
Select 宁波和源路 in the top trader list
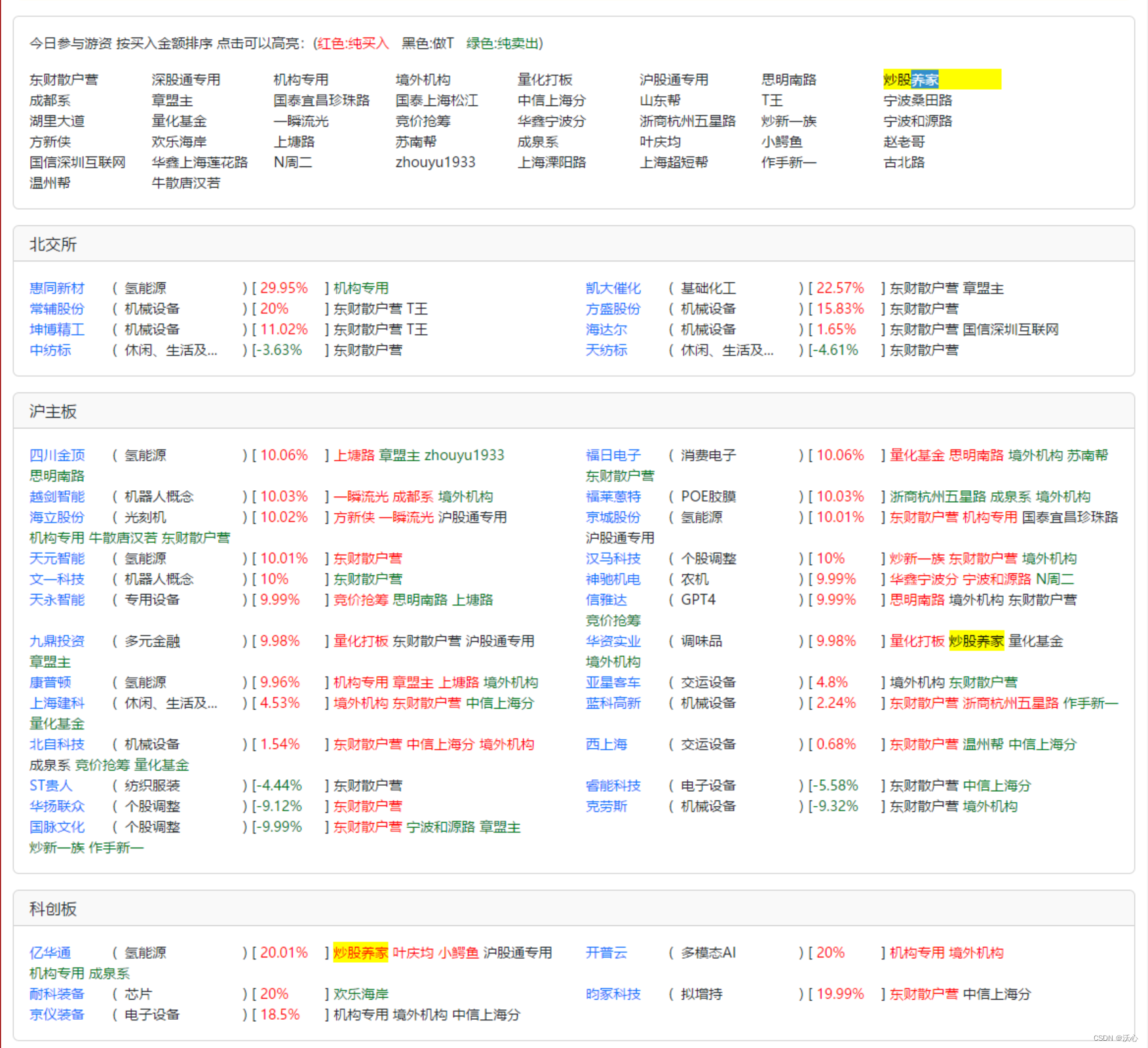pyautogui.click(x=917, y=121)
